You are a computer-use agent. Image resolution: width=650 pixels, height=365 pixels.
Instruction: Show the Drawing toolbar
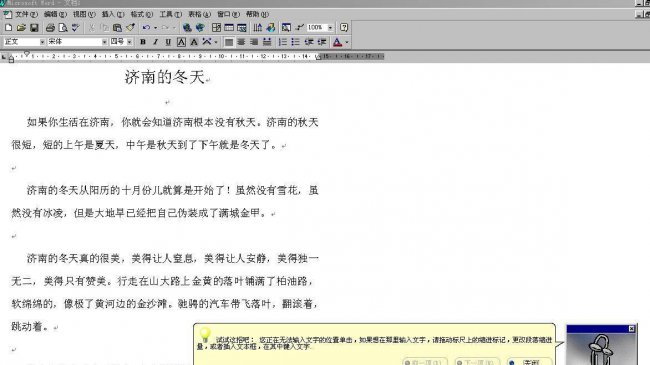(271, 28)
